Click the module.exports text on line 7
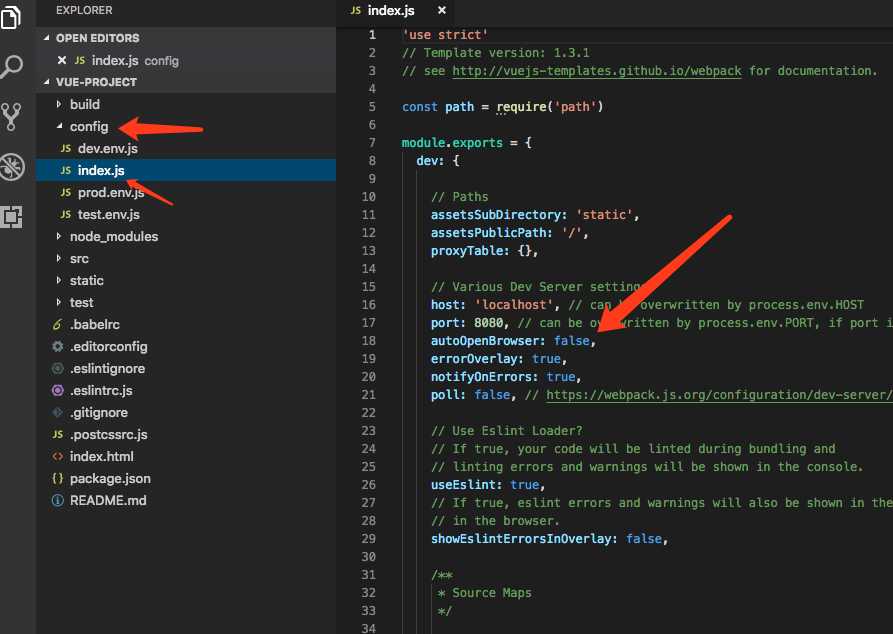The height and width of the screenshot is (634, 893). click(x=452, y=143)
